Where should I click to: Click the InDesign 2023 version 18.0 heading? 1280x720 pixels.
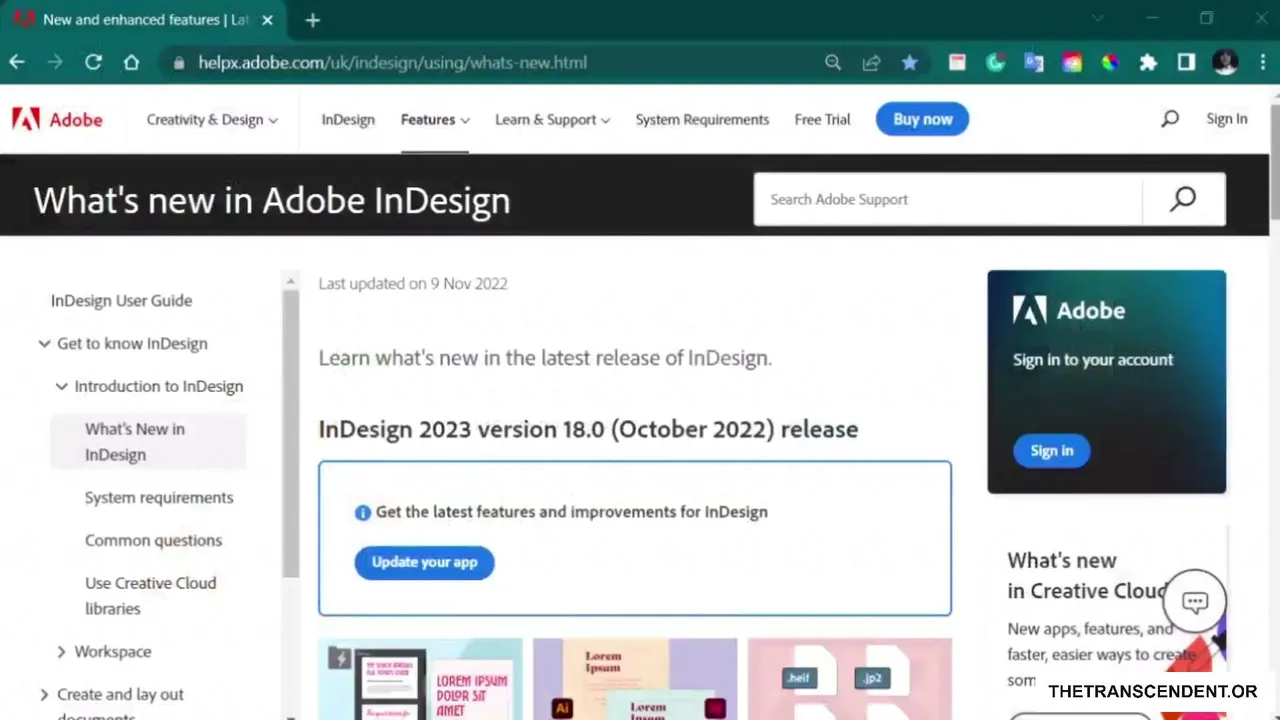tap(588, 429)
